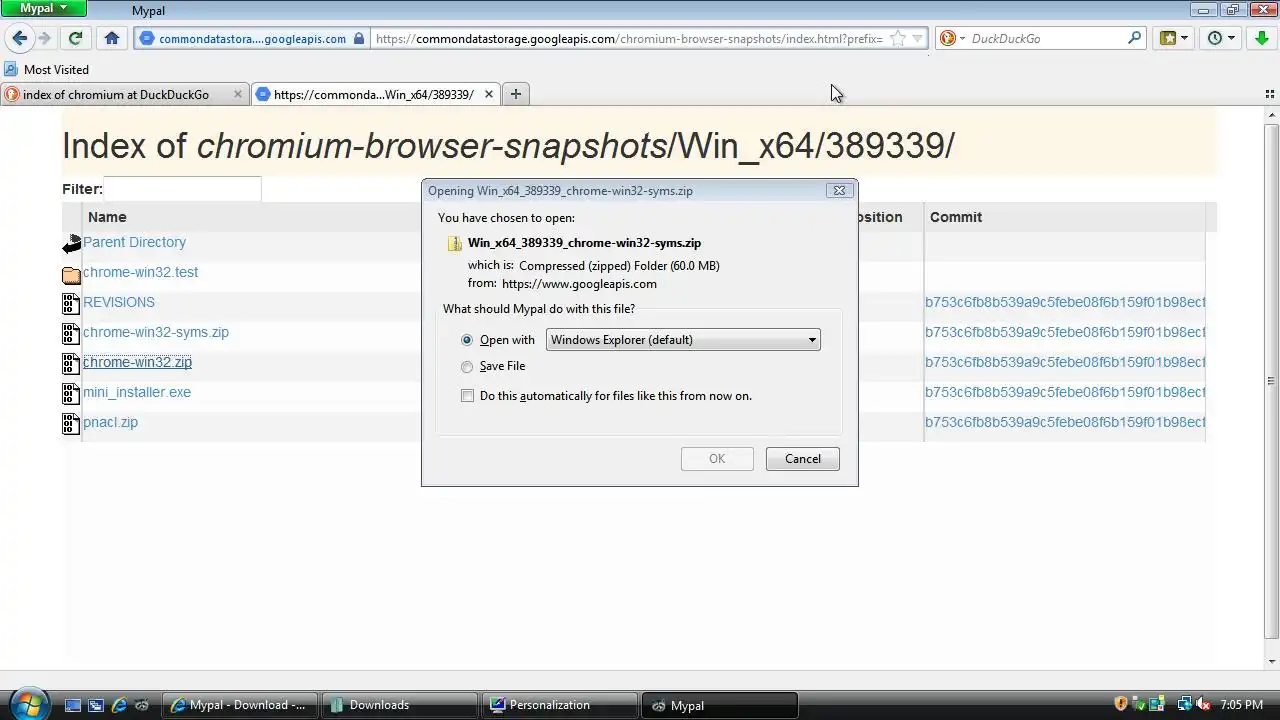This screenshot has width=1280, height=720.
Task: Download chrome-win32-syms.zip link
Action: click(x=156, y=332)
